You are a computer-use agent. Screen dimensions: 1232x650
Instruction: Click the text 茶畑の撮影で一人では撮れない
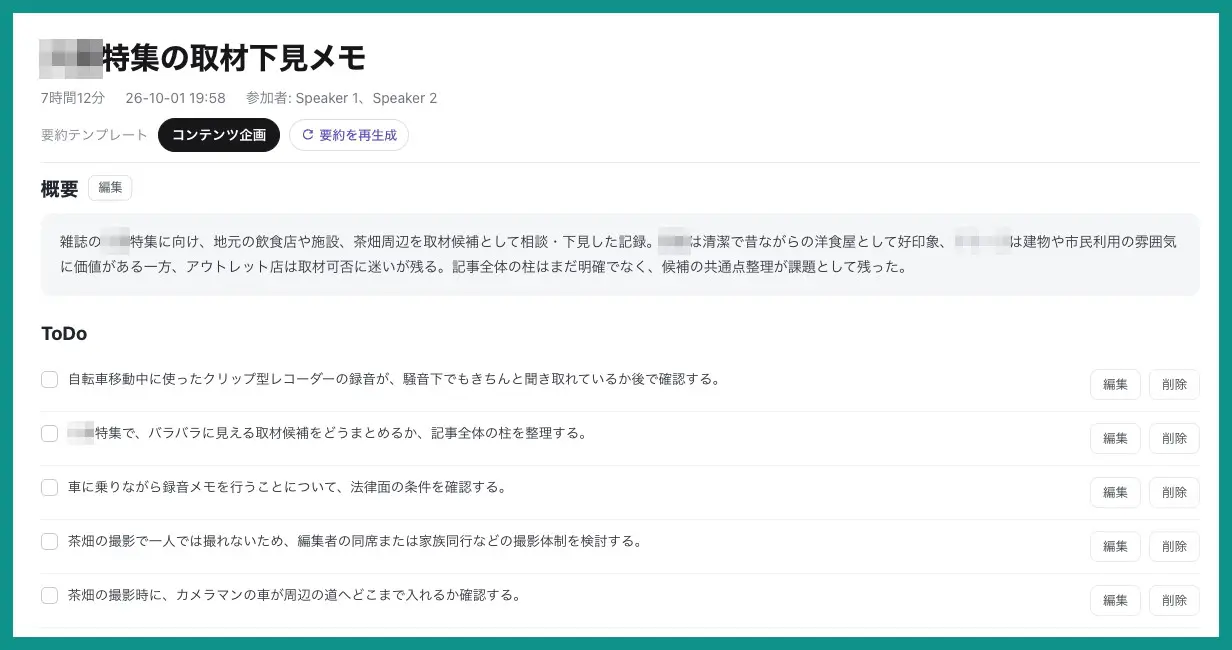[354, 542]
